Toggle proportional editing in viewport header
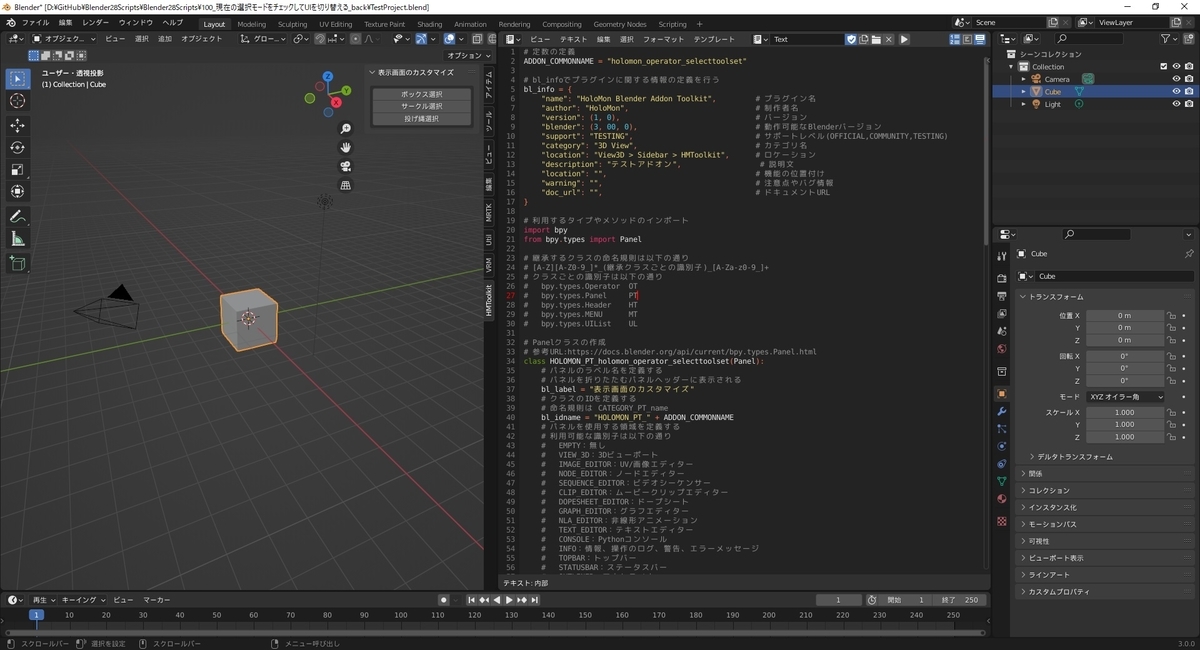 click(x=355, y=39)
